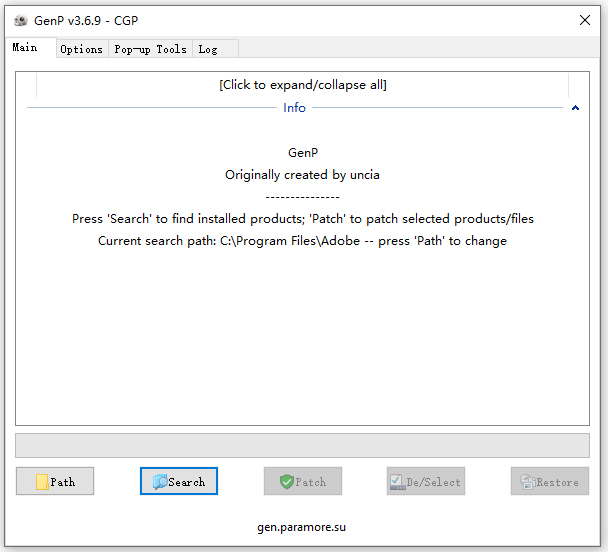This screenshot has height=552, width=608.
Task: Click the folder icon on Path button
Action: [x=42, y=482]
